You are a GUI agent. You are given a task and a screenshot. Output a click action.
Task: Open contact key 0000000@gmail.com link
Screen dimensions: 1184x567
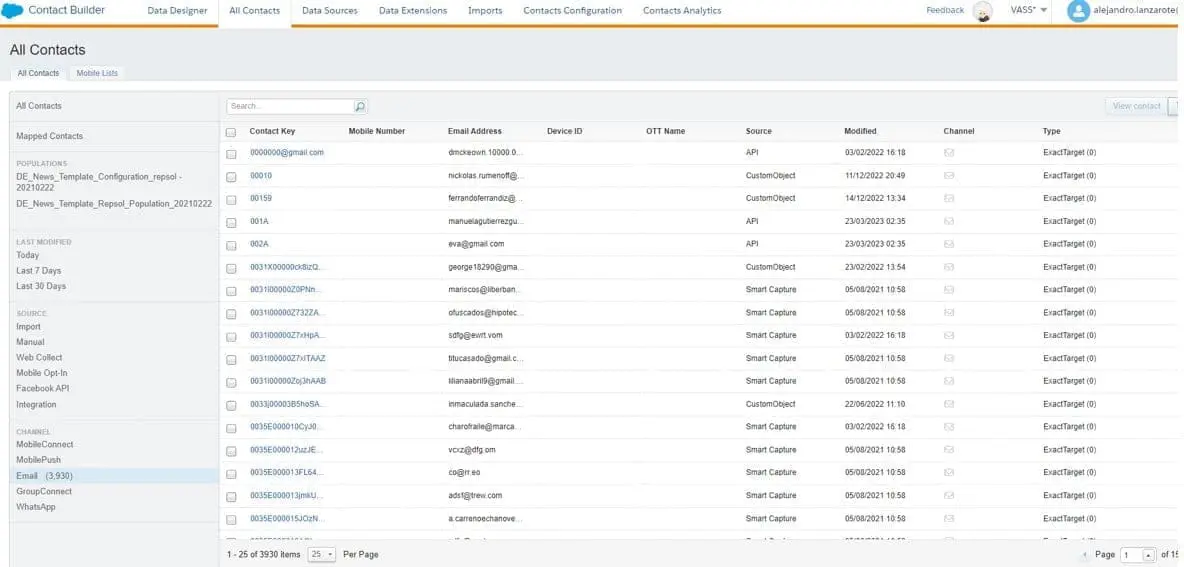pos(286,153)
